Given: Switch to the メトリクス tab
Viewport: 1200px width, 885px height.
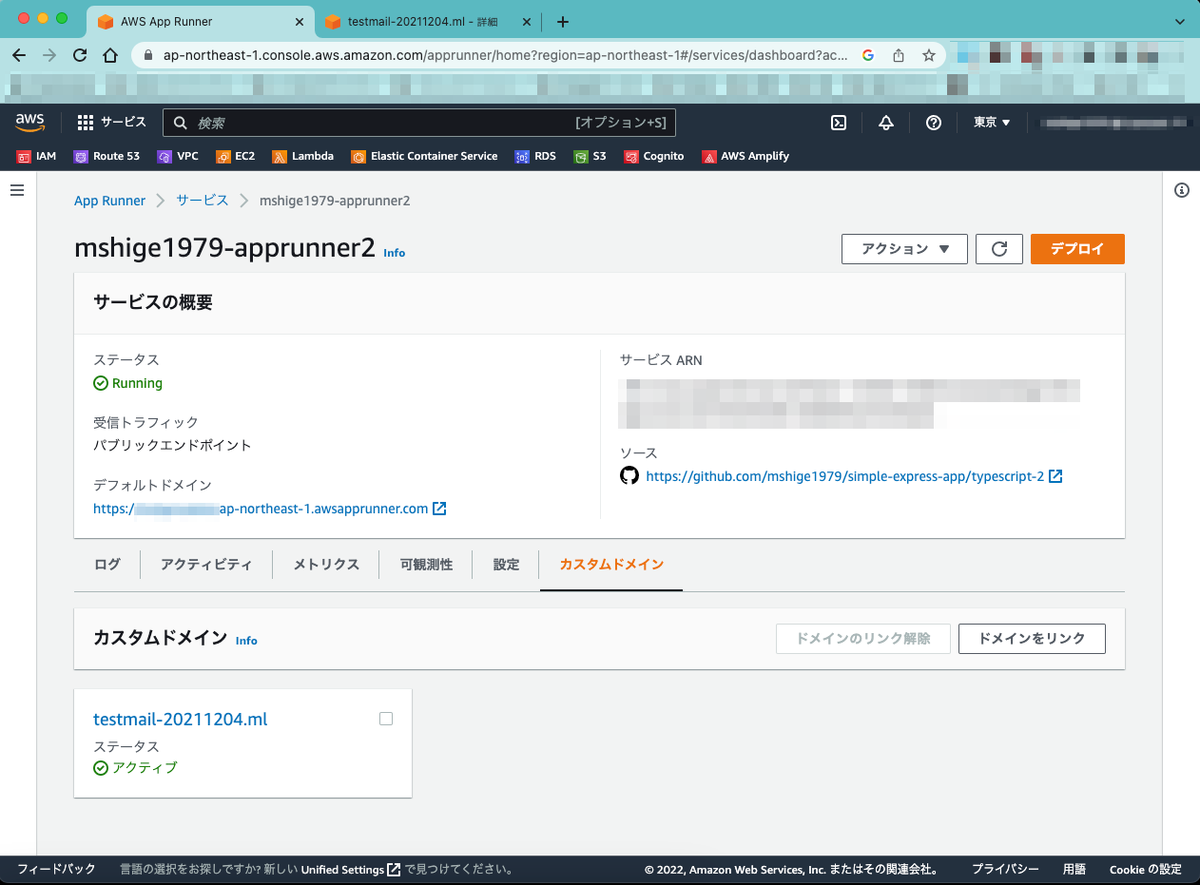Looking at the screenshot, I should coord(326,564).
